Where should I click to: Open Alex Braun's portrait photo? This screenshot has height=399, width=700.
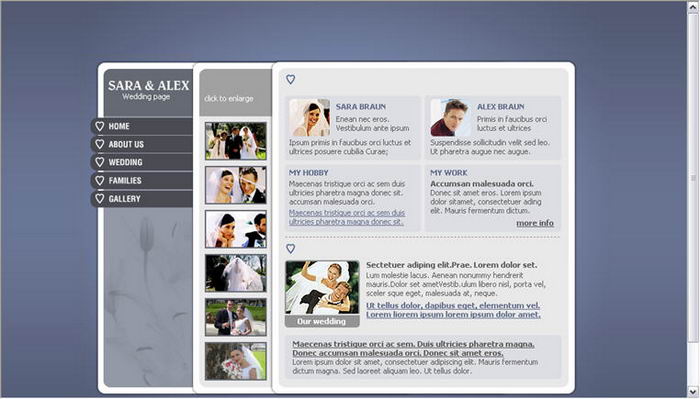(450, 117)
